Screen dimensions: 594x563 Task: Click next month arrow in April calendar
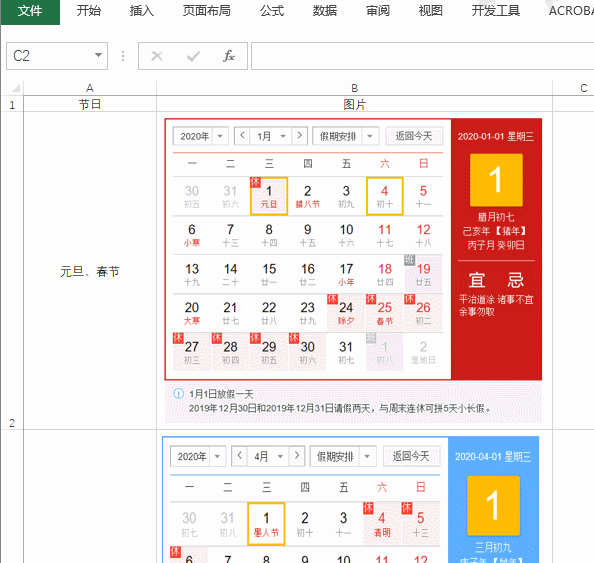click(x=297, y=456)
